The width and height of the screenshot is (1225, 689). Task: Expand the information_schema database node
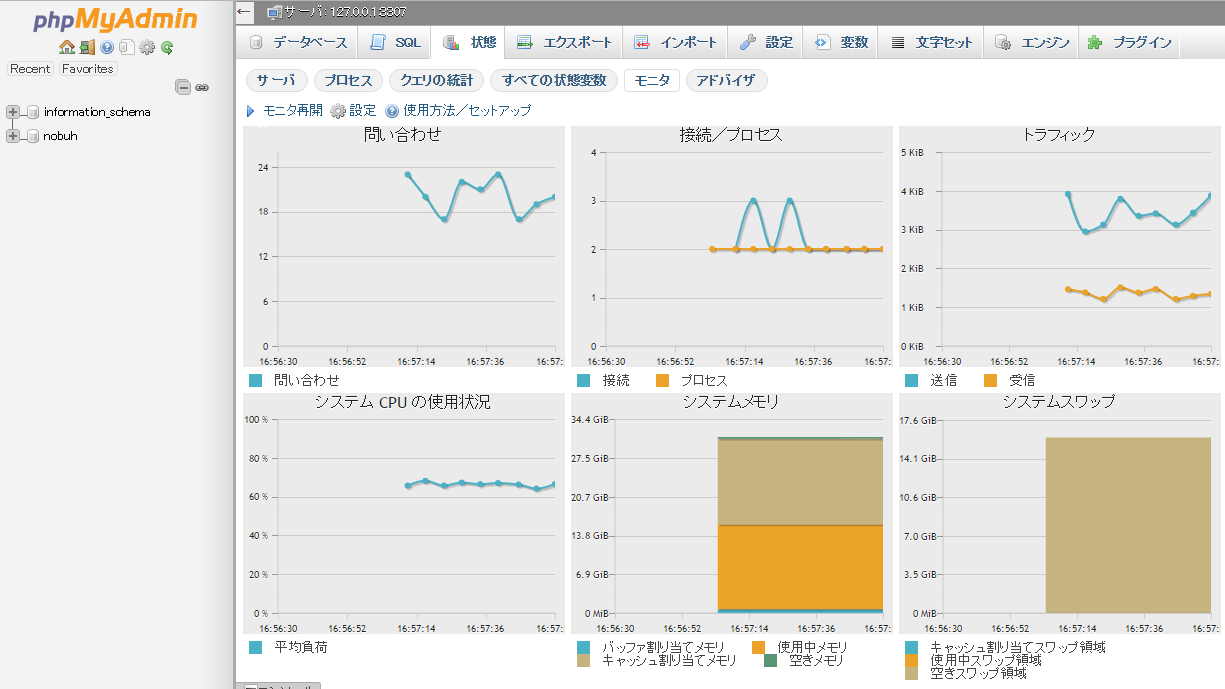[x=13, y=112]
